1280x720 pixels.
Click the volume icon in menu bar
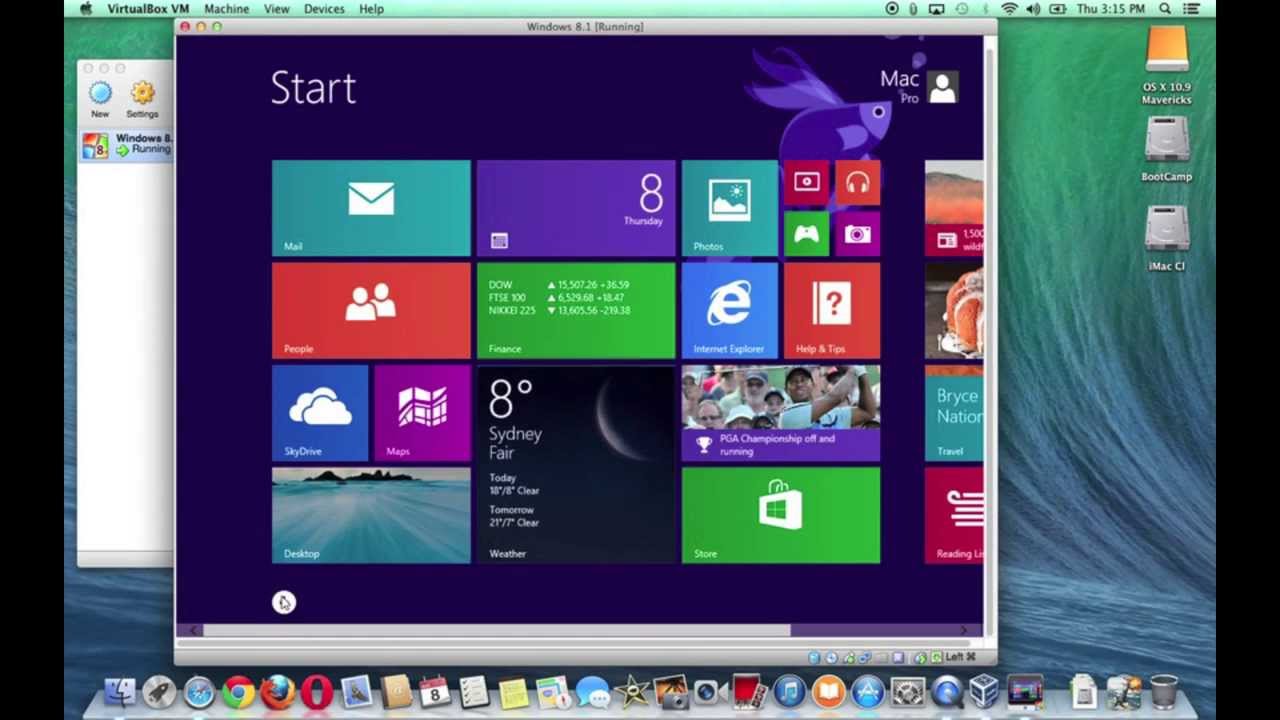(x=1033, y=9)
